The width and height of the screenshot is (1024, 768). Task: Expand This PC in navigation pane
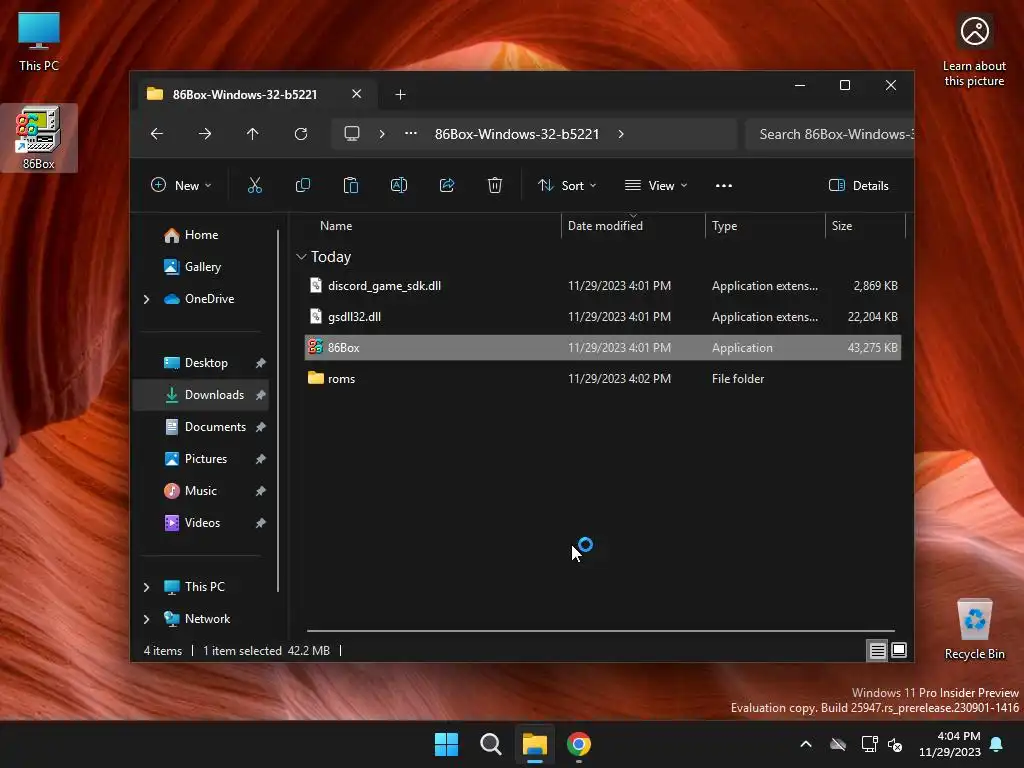click(146, 587)
